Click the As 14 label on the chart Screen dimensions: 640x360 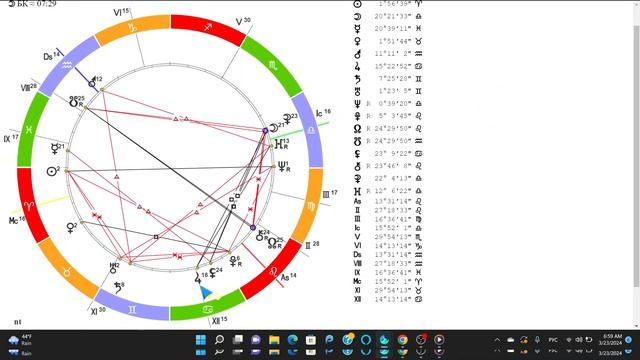pyautogui.click(x=288, y=278)
